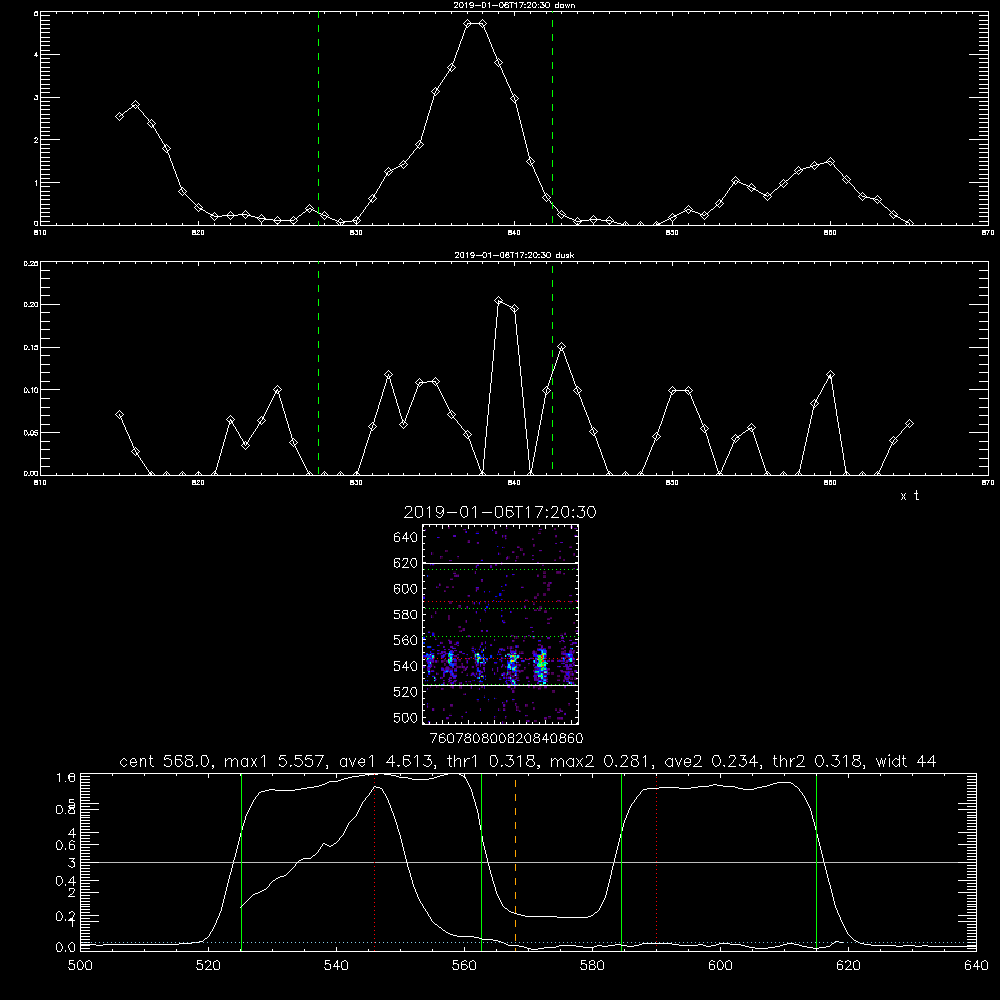Viewport: 1000px width, 1000px height.
Task: Click the right green dashed line in dusk plot
Action: click(x=552, y=368)
